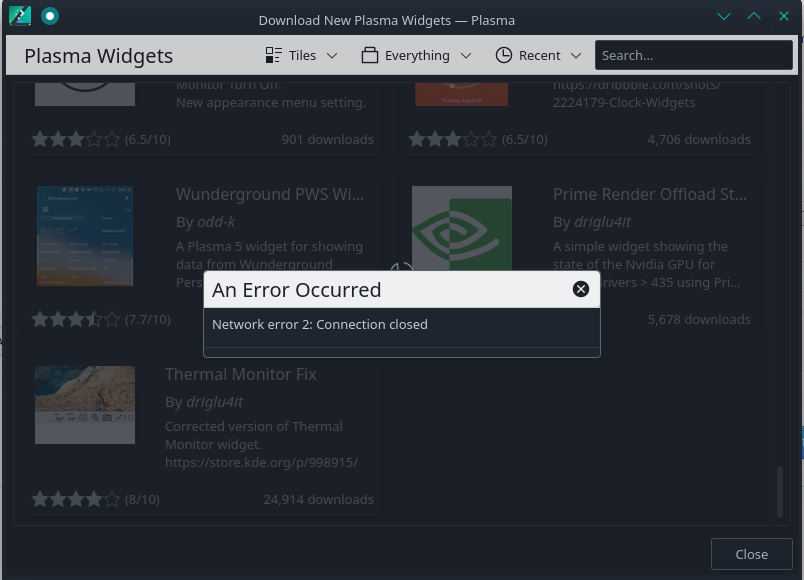
Task: Open the Prime Render Offload Nvidia thumbnail
Action: pos(461,229)
